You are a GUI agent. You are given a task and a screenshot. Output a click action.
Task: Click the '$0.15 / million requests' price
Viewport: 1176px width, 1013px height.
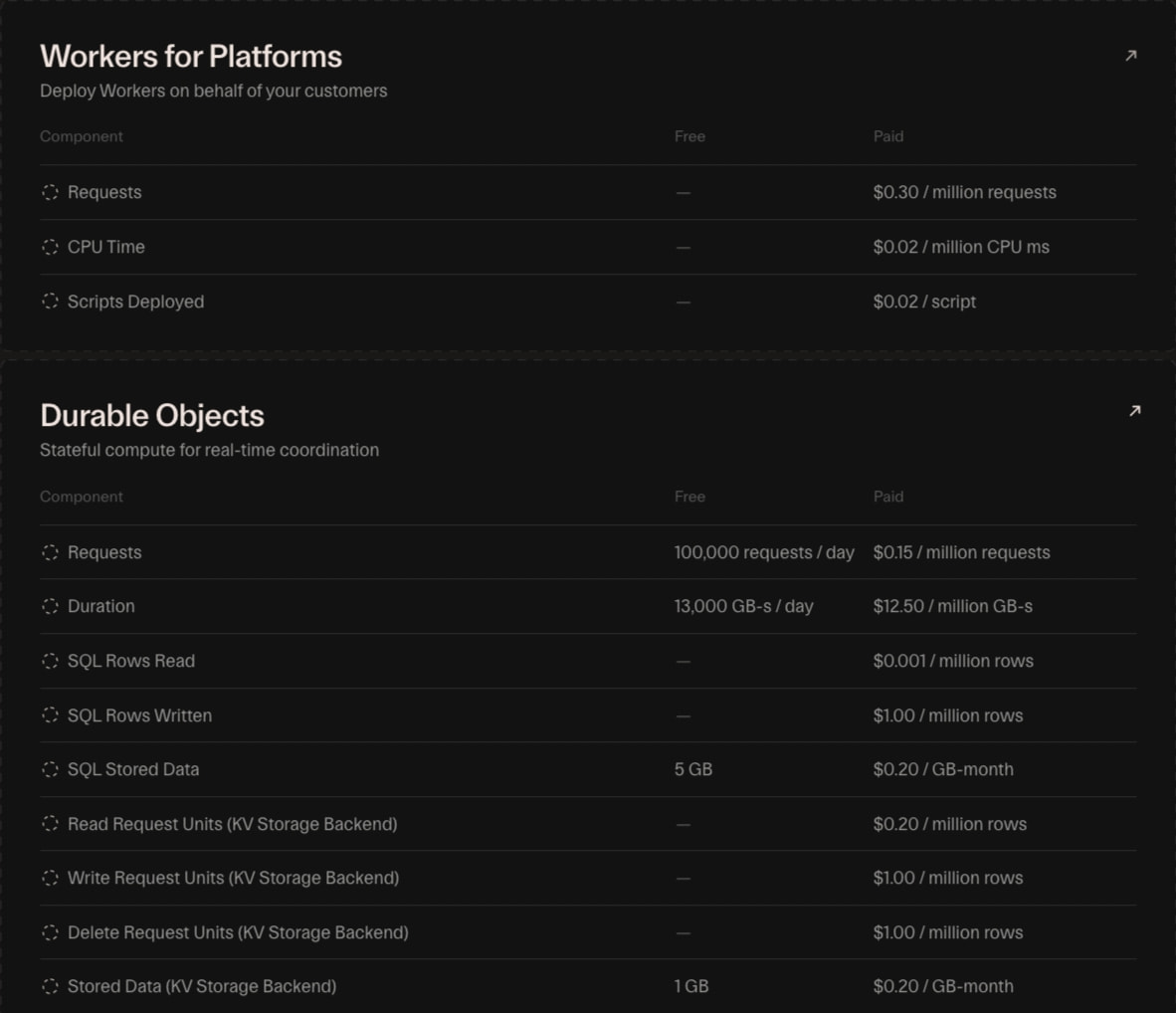point(961,552)
